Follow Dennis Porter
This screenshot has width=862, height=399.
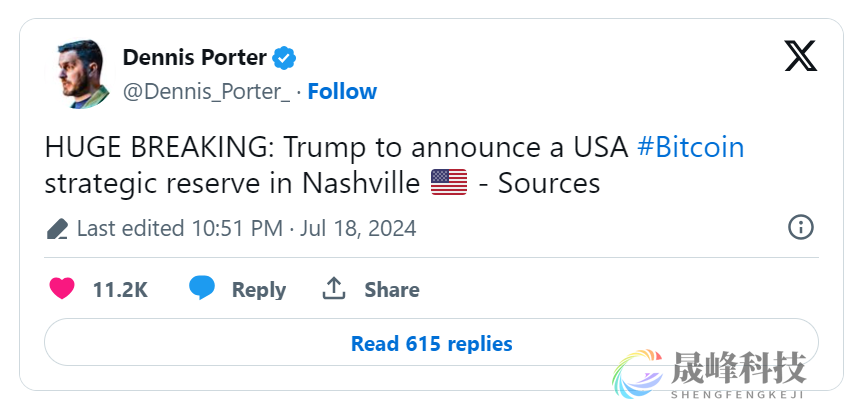(x=342, y=91)
